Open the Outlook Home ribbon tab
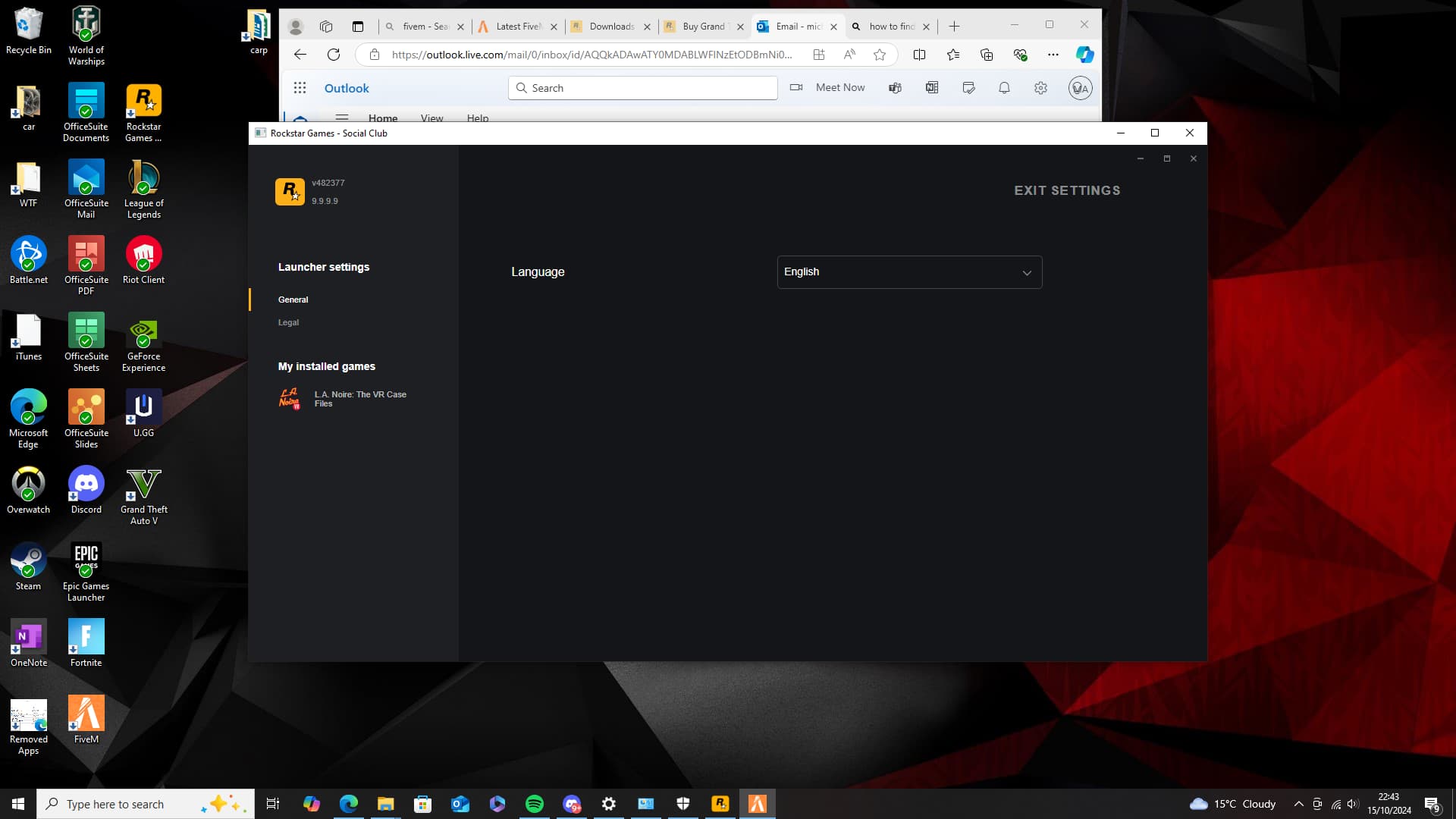Screen dimensions: 1456x819 point(383,118)
